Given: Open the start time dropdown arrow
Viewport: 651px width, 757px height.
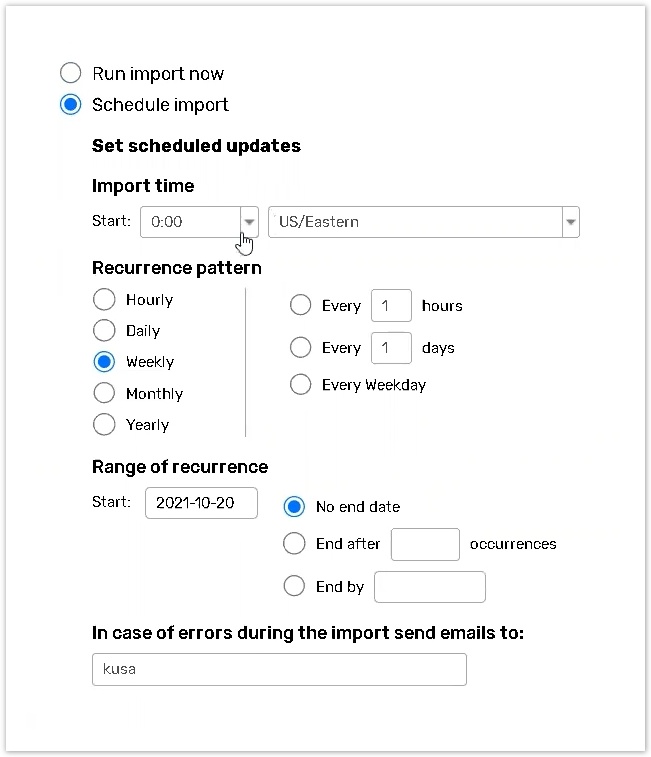Looking at the screenshot, I should [249, 222].
